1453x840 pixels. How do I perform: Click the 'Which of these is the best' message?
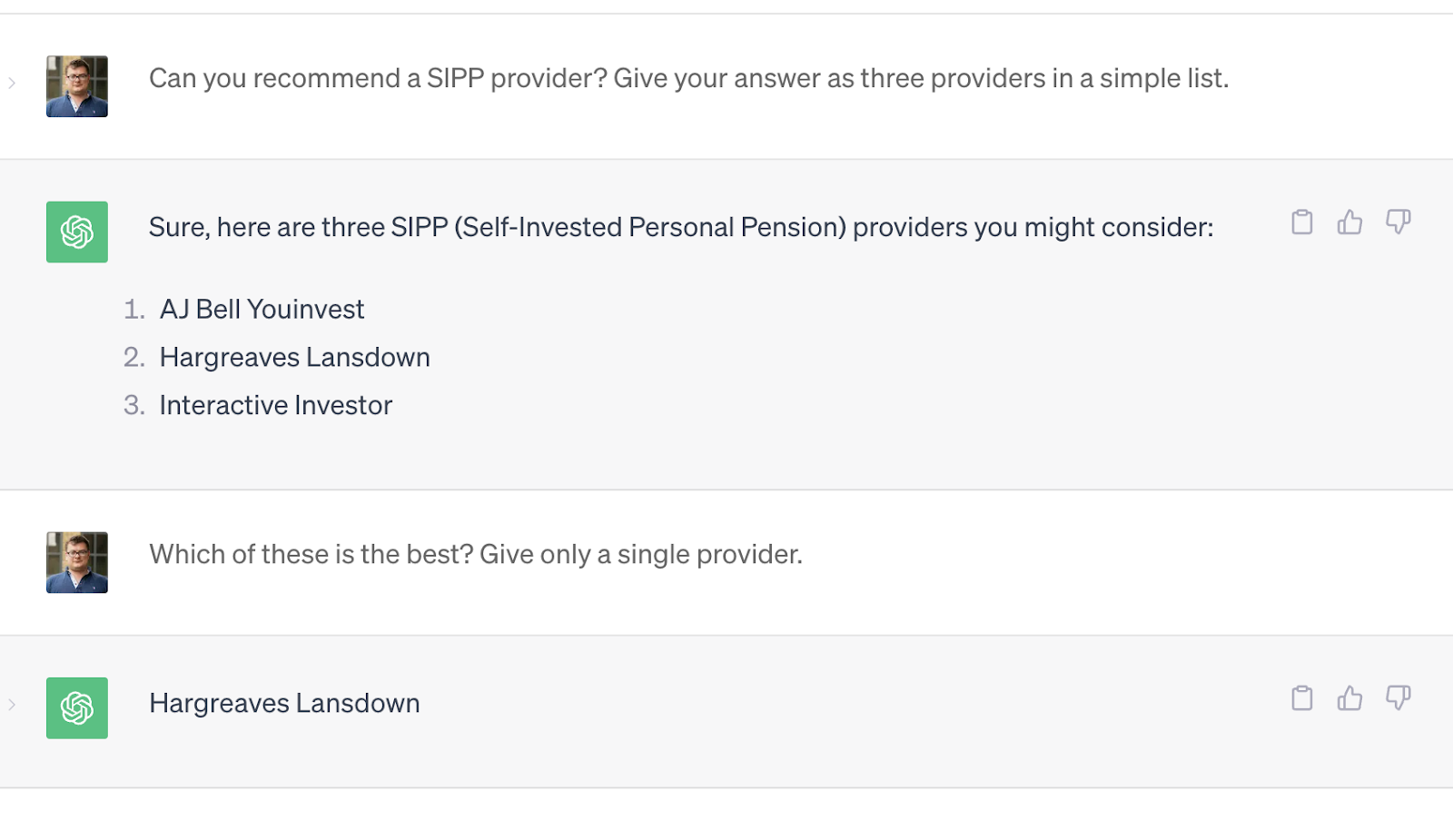tap(476, 554)
